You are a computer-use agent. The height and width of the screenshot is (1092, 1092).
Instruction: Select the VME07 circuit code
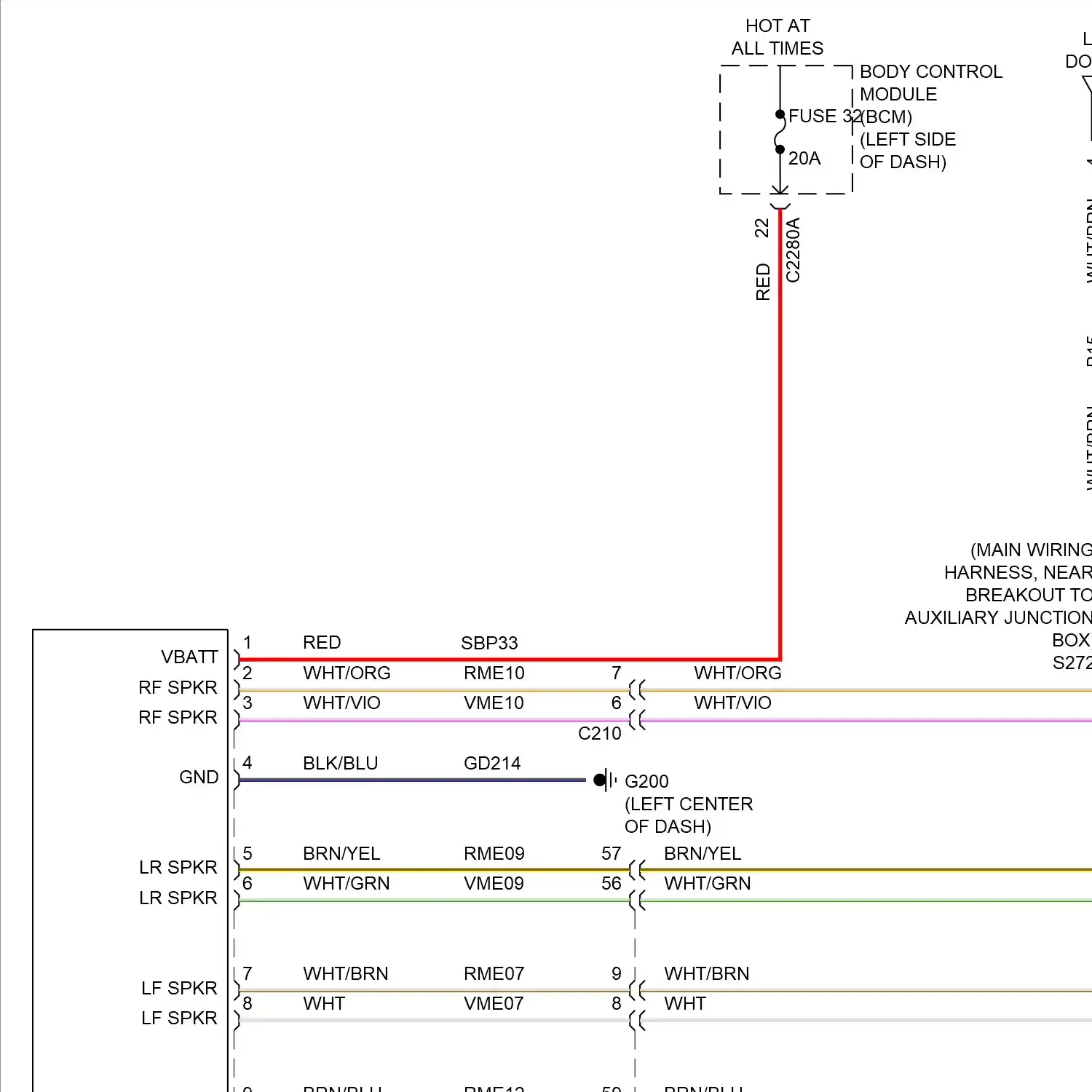494,1004
